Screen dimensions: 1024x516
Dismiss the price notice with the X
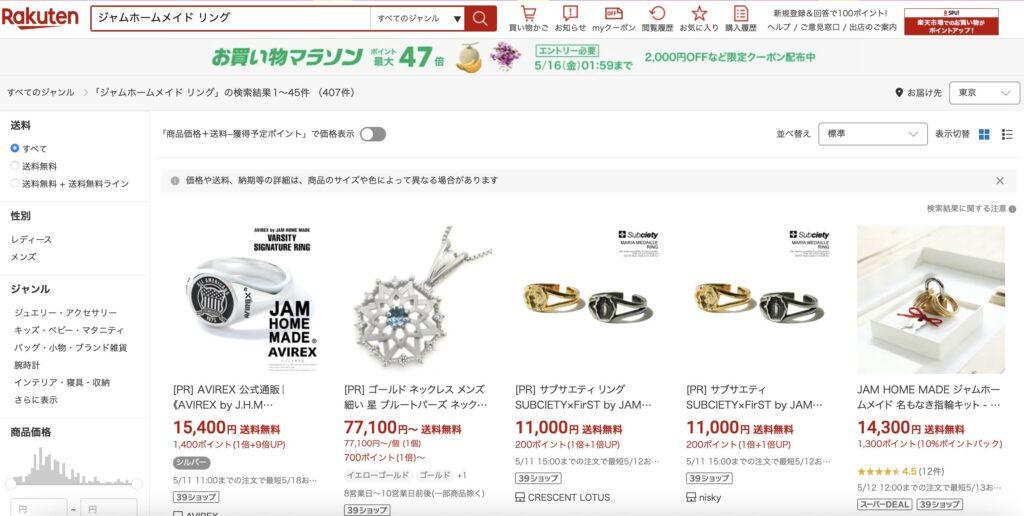tap(1000, 180)
